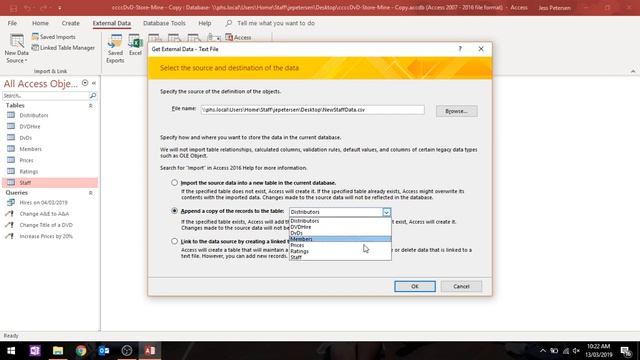Cancel the Get External Data dialog
Screen dimensions: 640x360
click(x=461, y=287)
